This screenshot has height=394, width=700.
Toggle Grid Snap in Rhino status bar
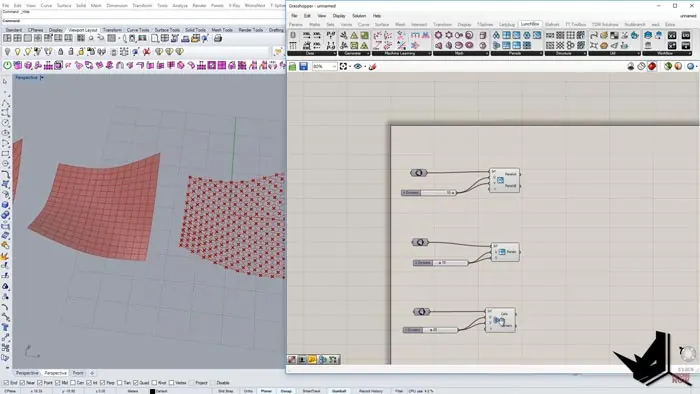pyautogui.click(x=226, y=391)
